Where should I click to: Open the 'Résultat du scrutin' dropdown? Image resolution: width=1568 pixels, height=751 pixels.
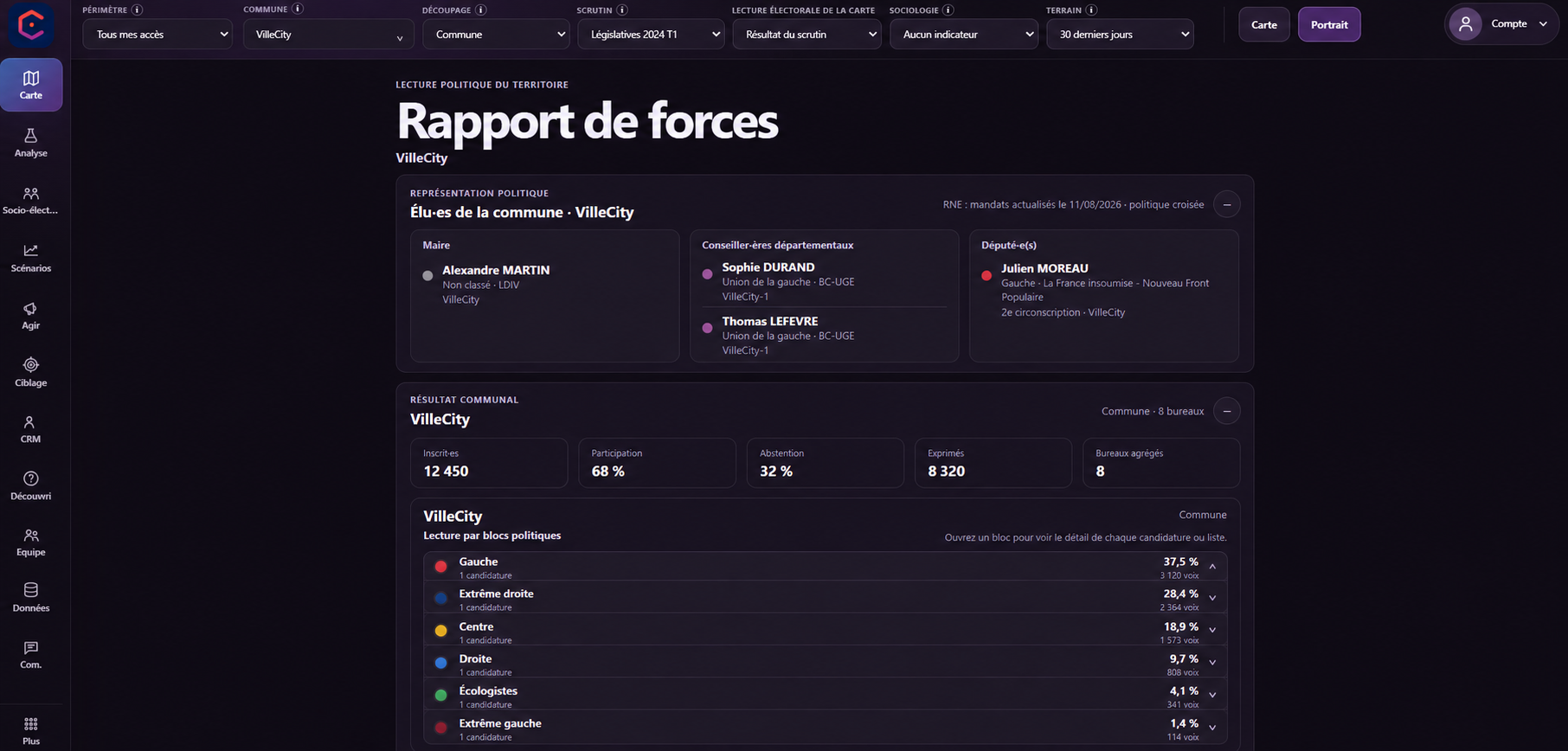tap(806, 35)
